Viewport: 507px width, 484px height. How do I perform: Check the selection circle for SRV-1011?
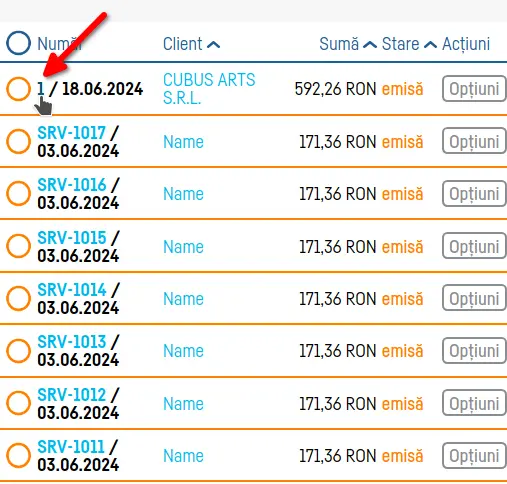tap(18, 455)
